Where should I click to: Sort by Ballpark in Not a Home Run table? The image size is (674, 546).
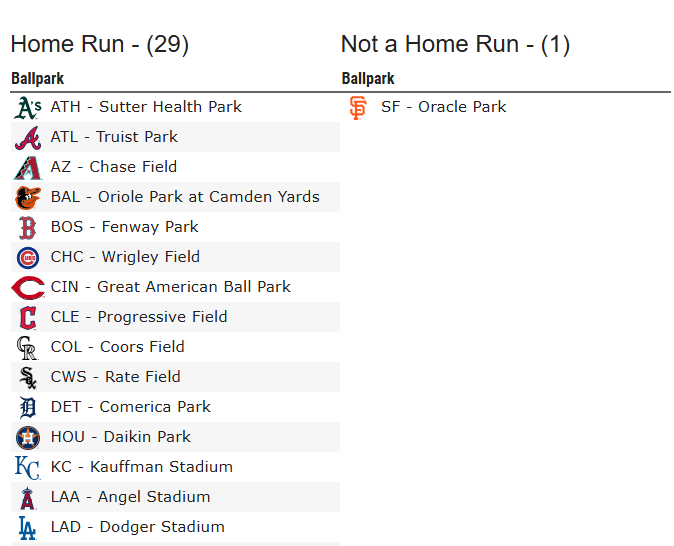coord(368,79)
